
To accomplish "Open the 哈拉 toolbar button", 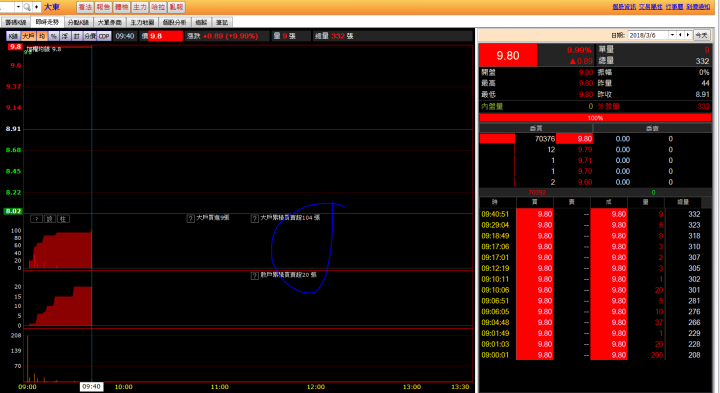I will click(x=158, y=7).
